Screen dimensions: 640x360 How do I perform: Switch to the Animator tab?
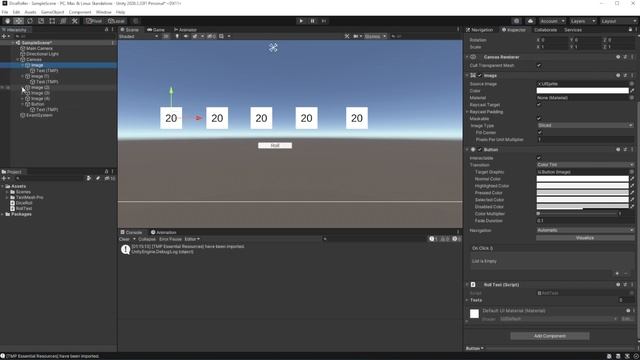pyautogui.click(x=186, y=30)
